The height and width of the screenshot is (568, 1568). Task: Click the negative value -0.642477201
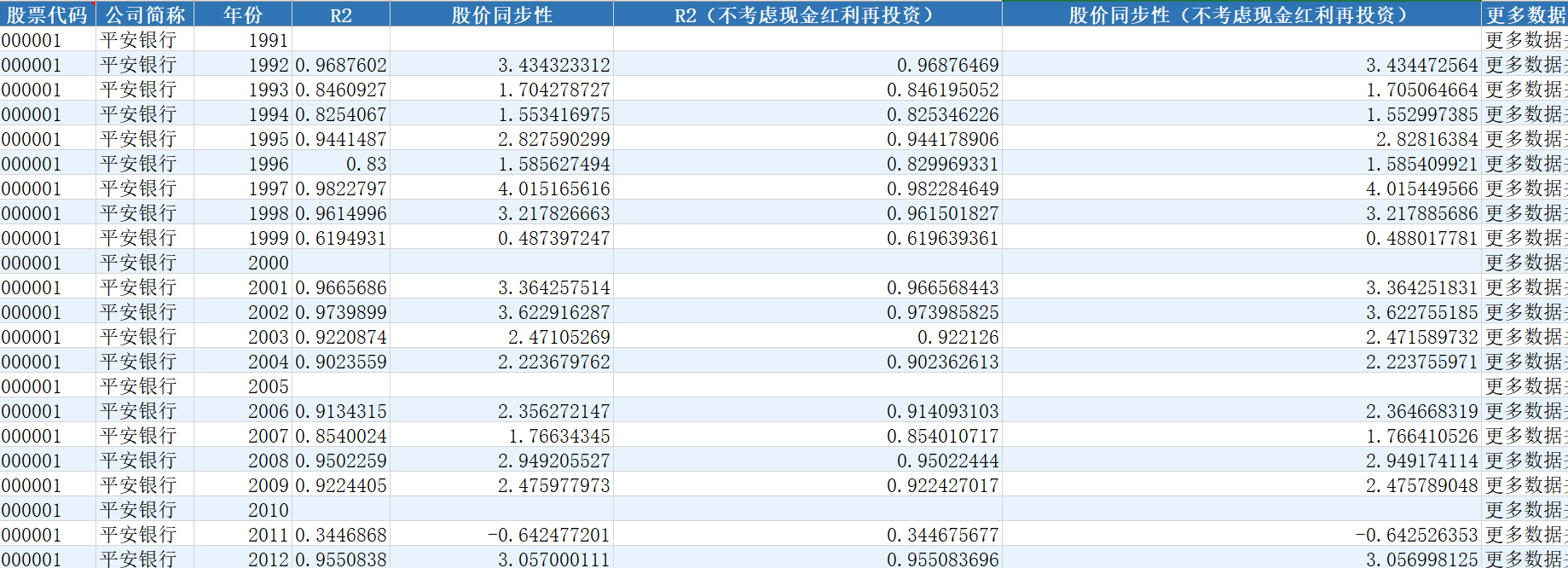point(548,535)
